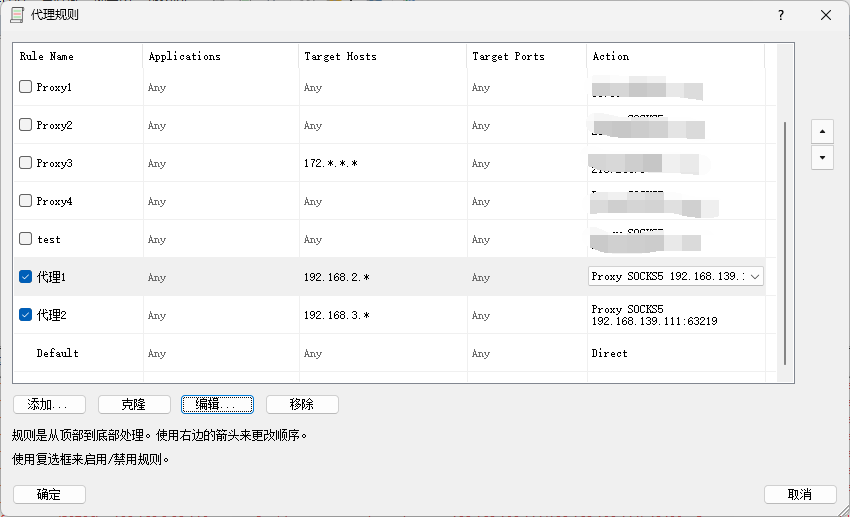Select the Default rule name
Viewport: 850px width, 517px height.
click(x=57, y=353)
